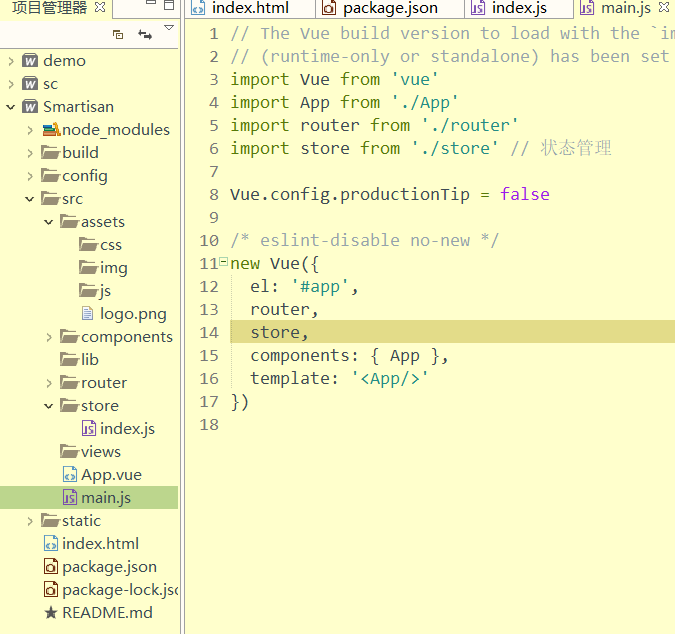Click the assets folder icon
Screen dimensions: 675x634
[69, 222]
